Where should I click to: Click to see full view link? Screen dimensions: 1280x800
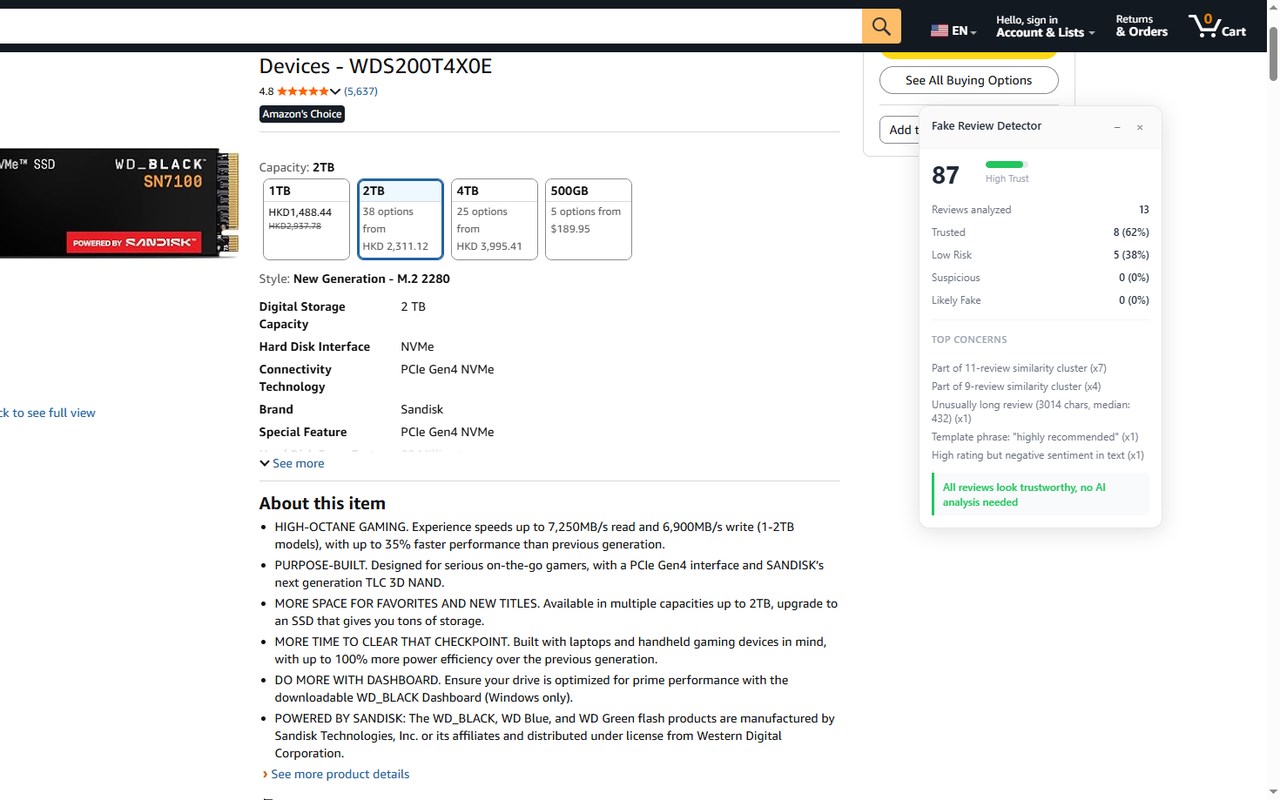(48, 412)
